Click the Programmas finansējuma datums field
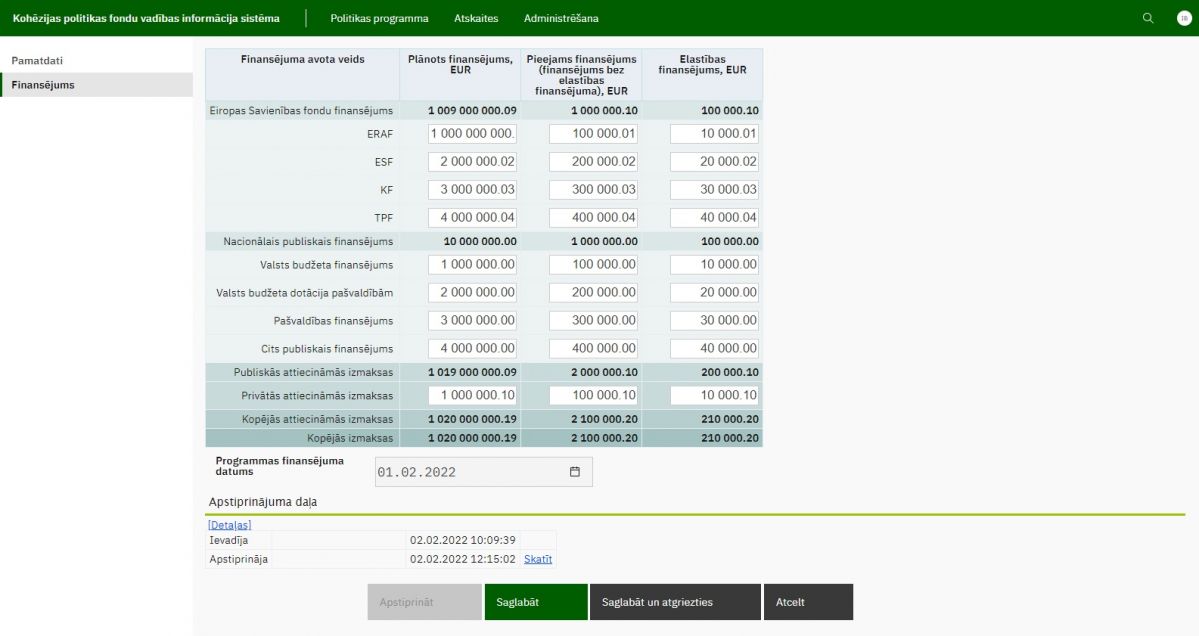The width and height of the screenshot is (1199, 636). (470, 472)
